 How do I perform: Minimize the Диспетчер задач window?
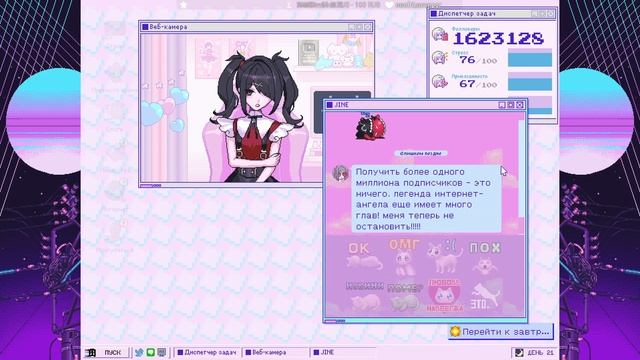coord(534,14)
